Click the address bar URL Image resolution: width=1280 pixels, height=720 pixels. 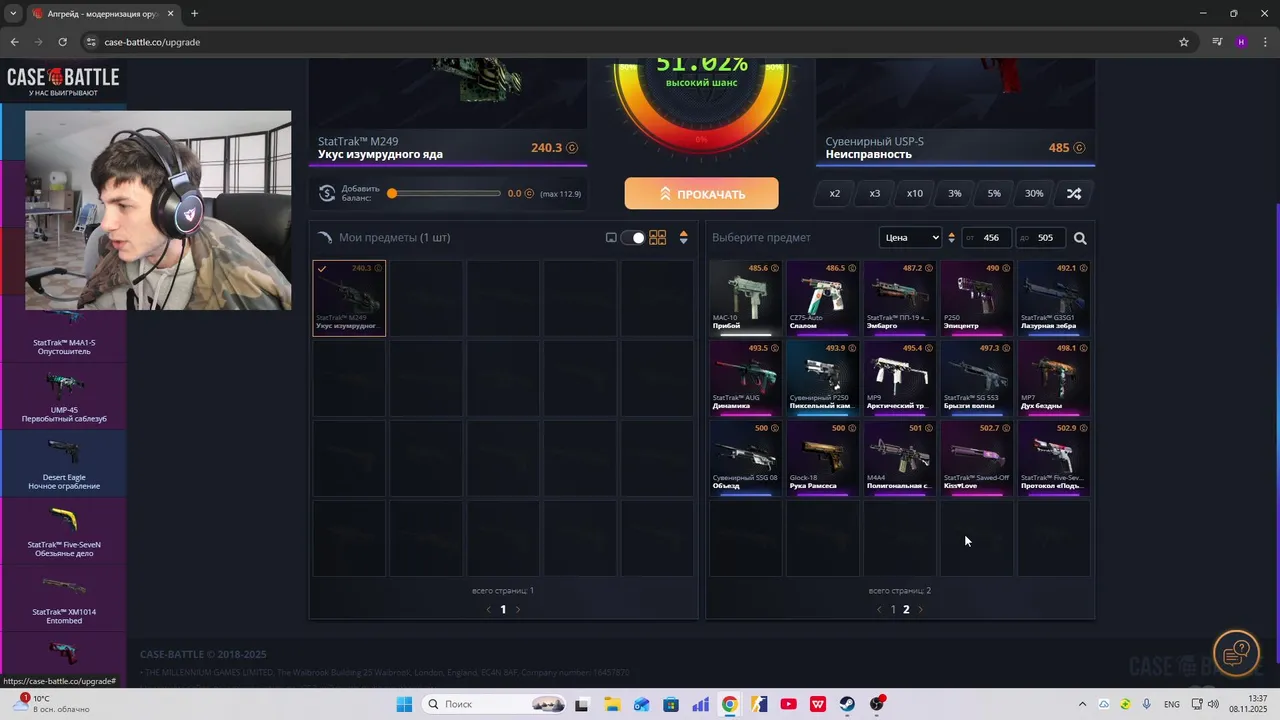point(152,42)
